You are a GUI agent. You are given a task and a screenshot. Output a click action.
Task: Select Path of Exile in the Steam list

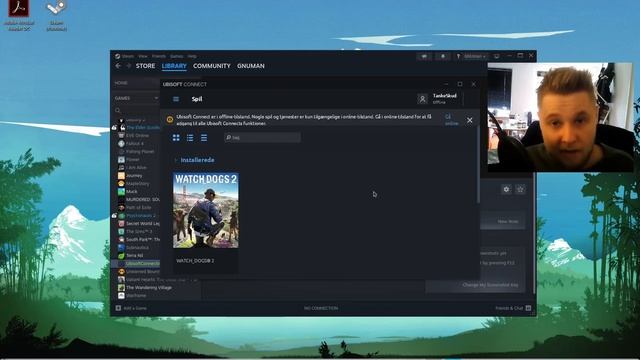(138, 207)
